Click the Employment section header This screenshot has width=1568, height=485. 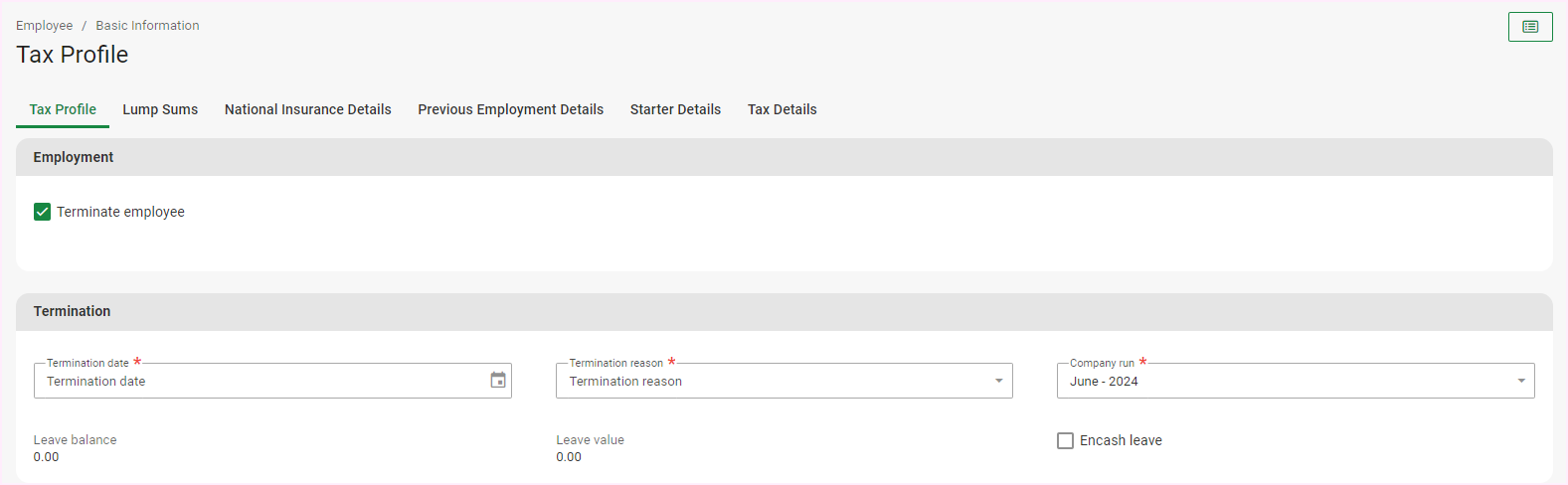74,157
